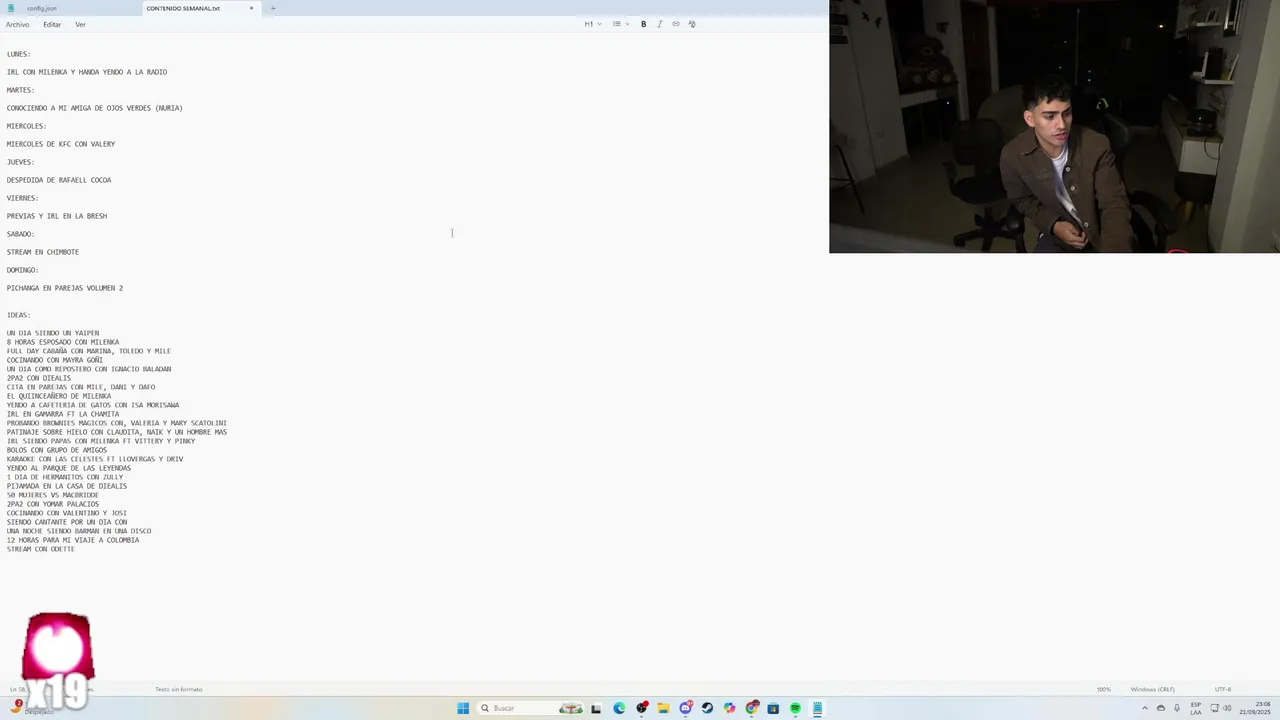Open the list style dropdown
This screenshot has width=1280, height=720.
[621, 24]
